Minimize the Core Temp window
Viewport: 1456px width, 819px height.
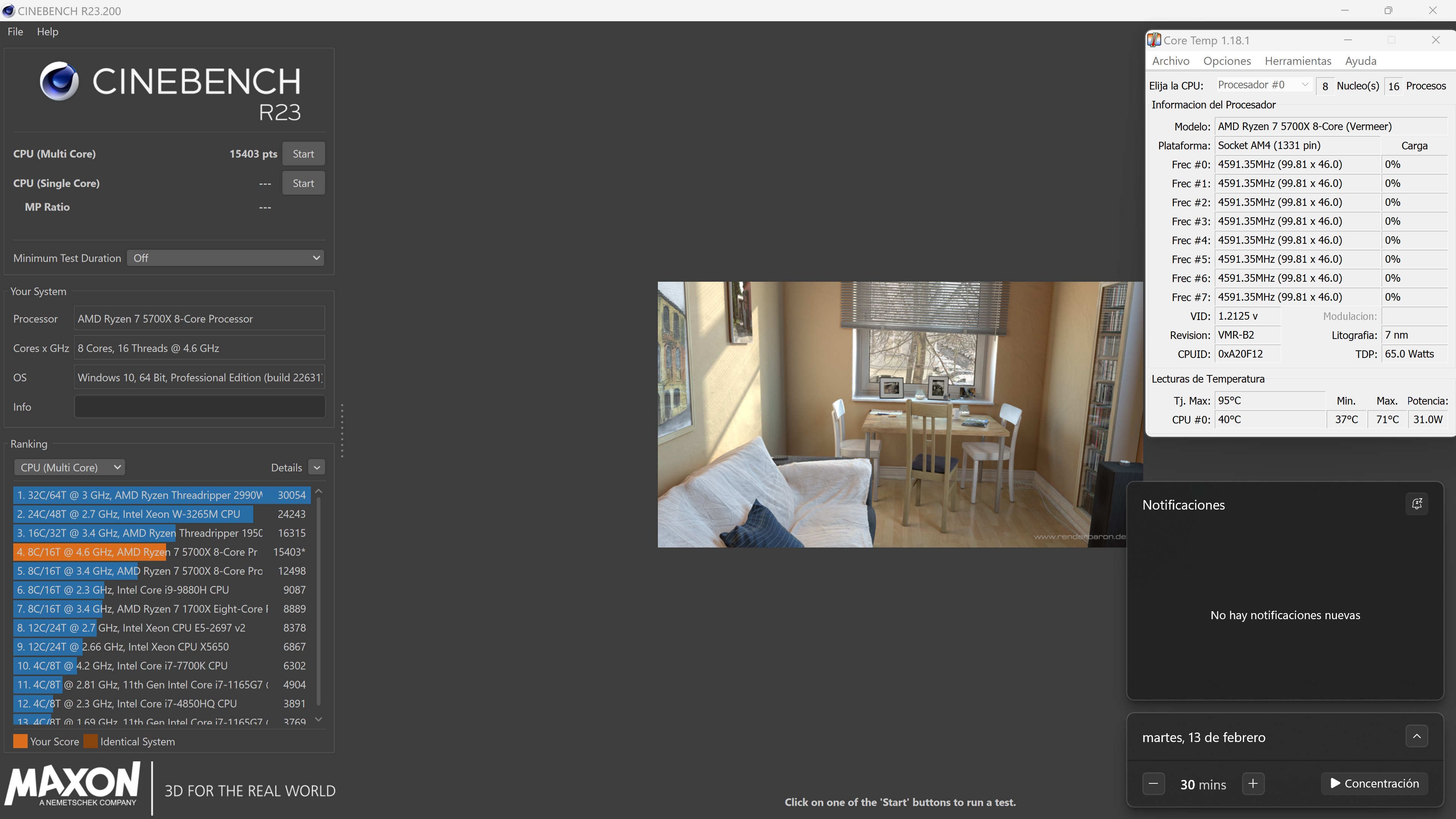point(1348,40)
